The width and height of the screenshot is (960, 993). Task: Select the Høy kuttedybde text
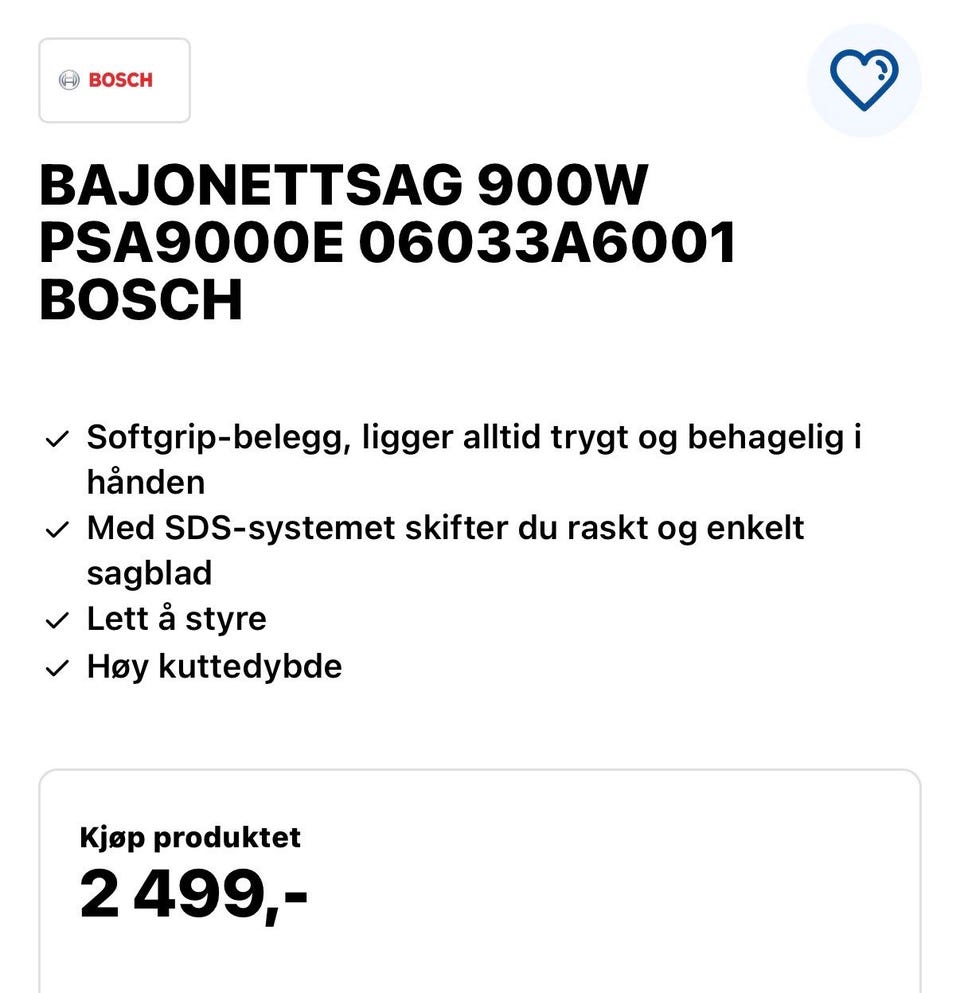coord(214,665)
